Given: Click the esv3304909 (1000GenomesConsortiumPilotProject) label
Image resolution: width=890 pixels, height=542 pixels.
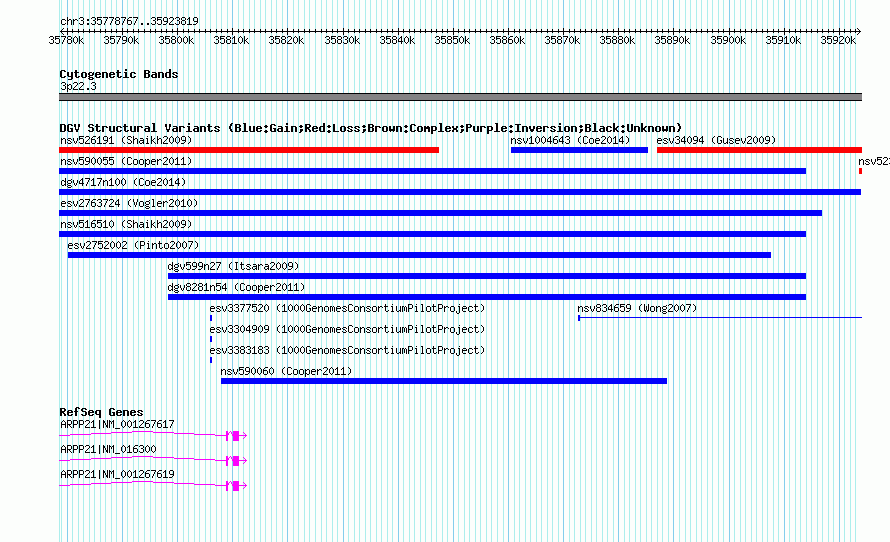Looking at the screenshot, I should click(347, 329).
